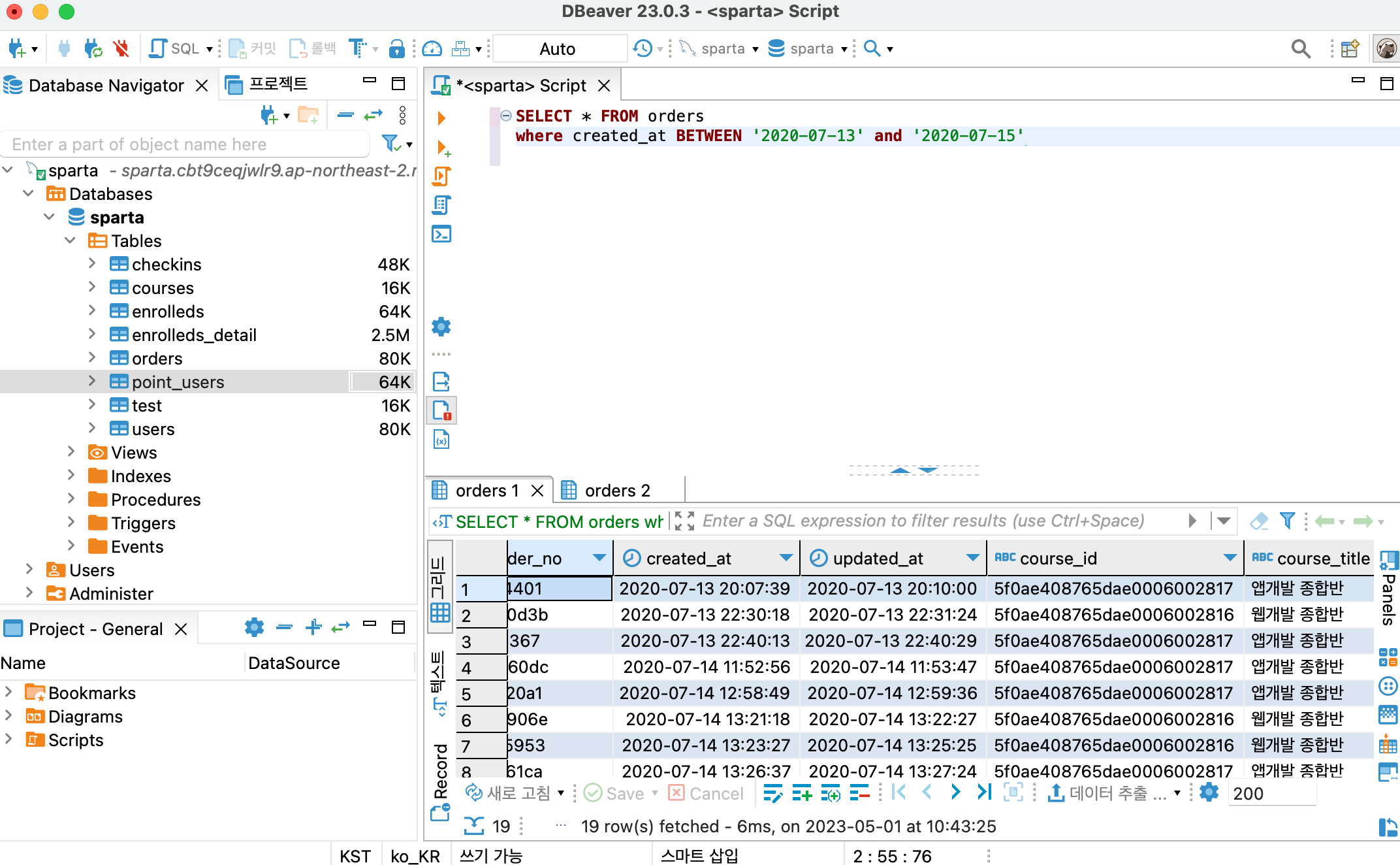Screen dimensions: 1400x865
Task: Select the enrolleds_detail table
Action: coord(194,335)
